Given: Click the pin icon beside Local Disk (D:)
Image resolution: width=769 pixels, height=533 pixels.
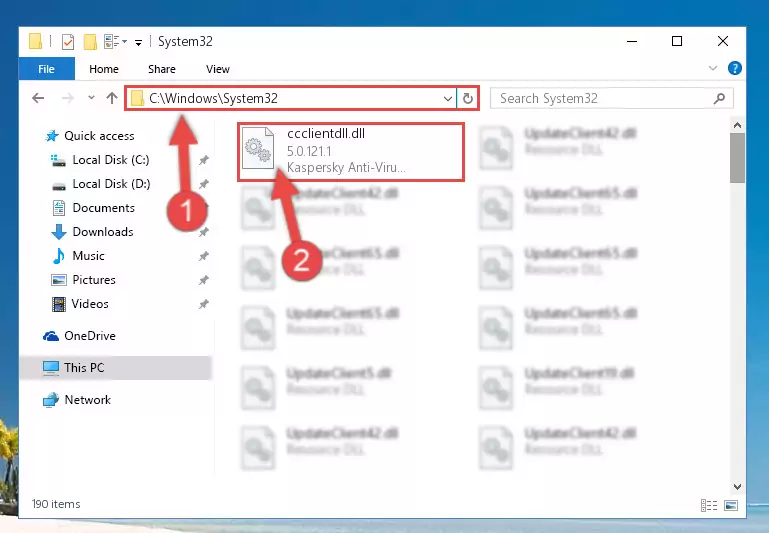Looking at the screenshot, I should 204,184.
